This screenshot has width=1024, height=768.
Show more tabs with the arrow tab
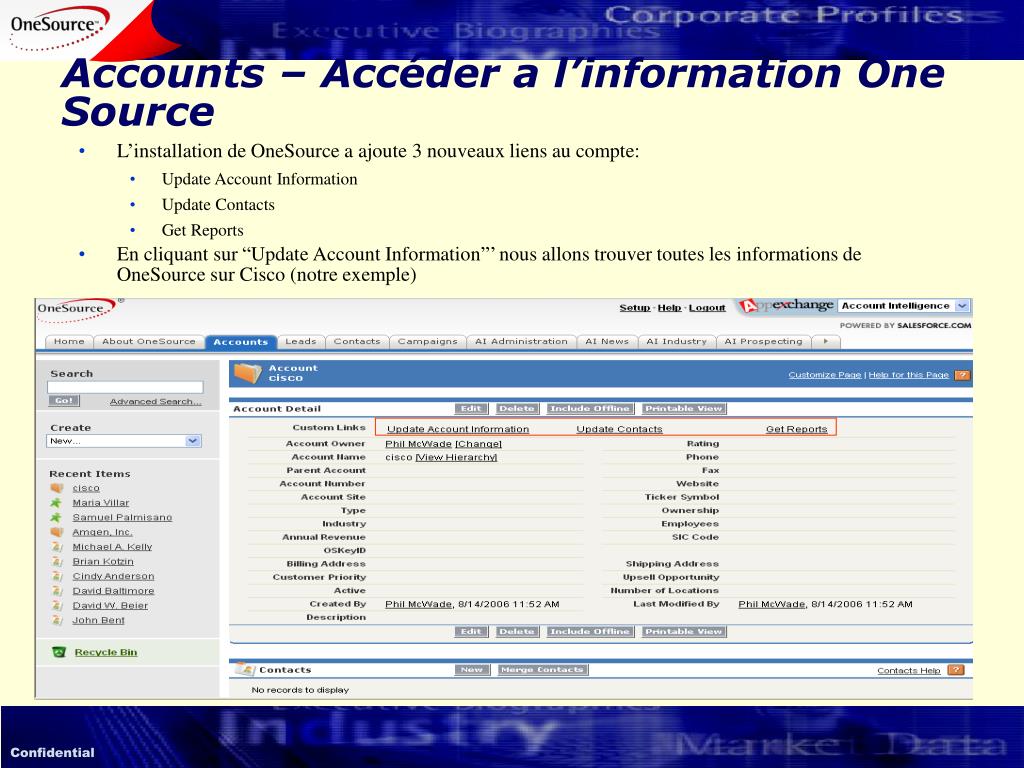click(x=825, y=341)
